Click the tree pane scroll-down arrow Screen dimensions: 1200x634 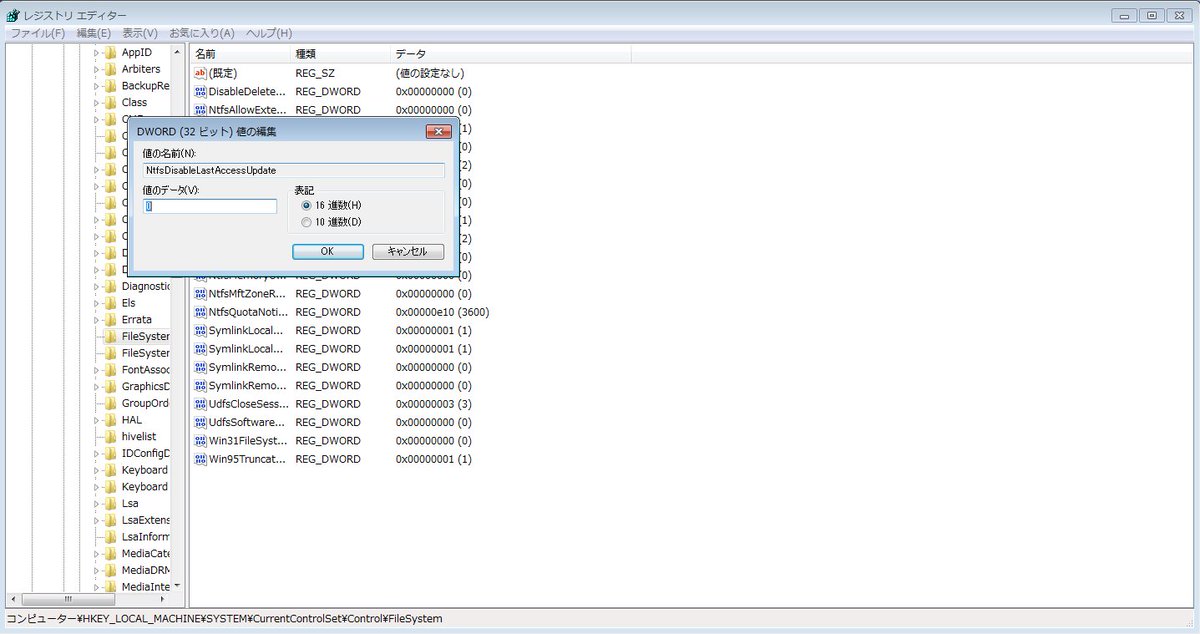177,586
